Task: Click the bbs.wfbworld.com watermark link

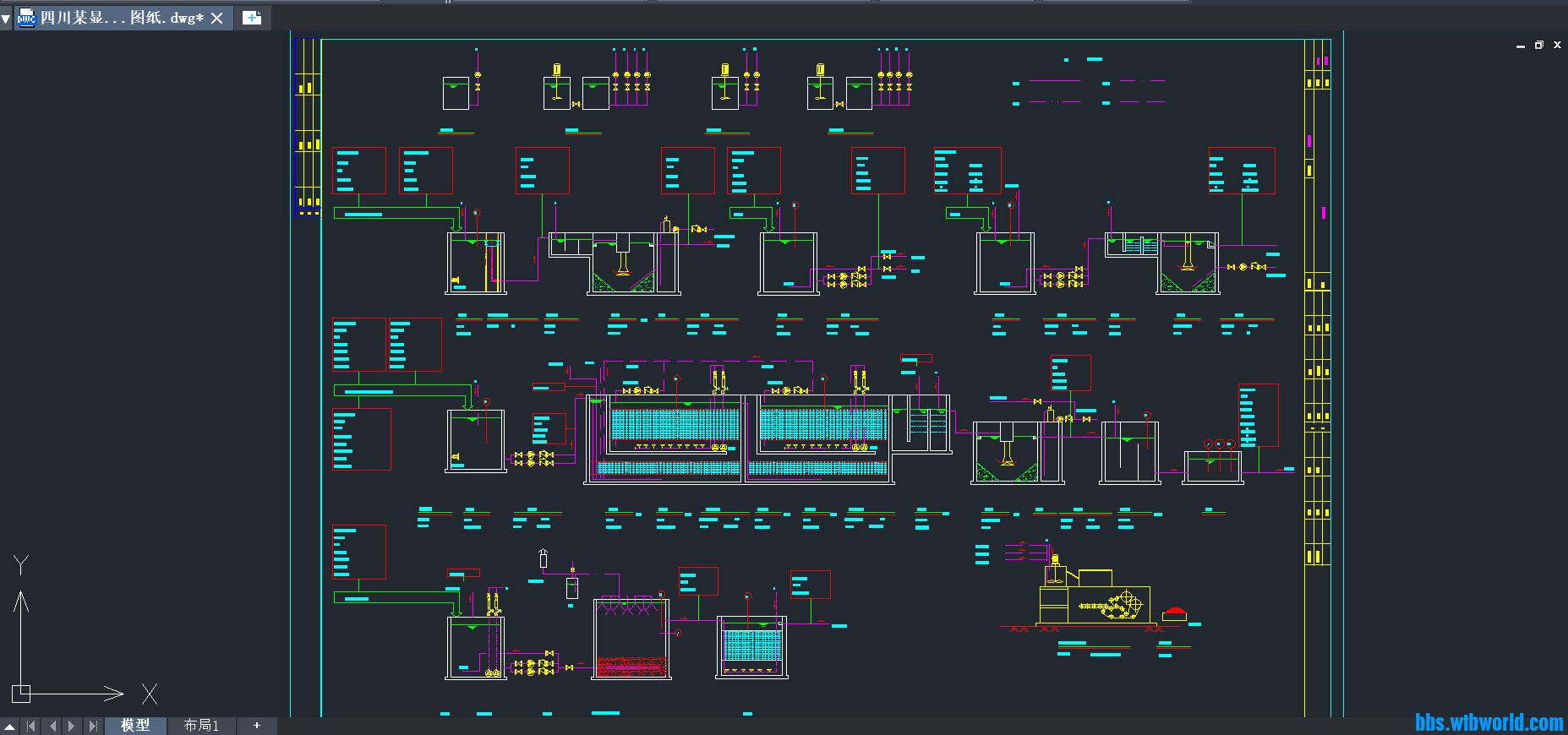Action: pos(1489,722)
